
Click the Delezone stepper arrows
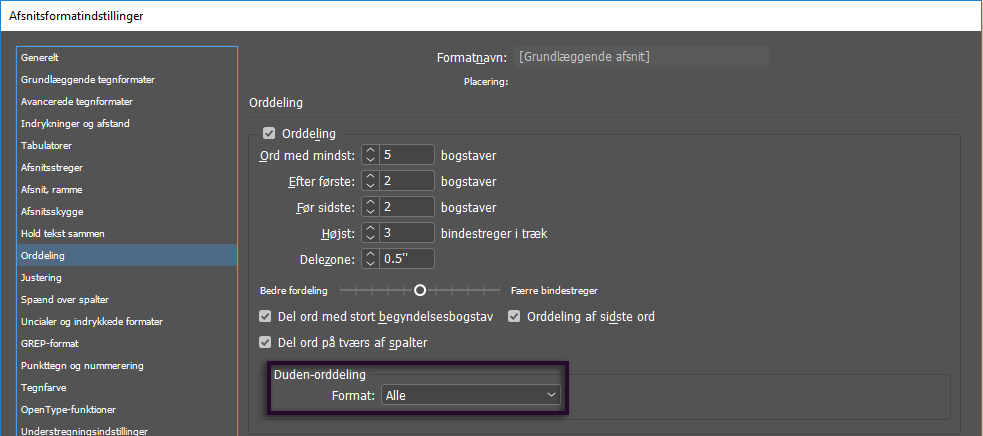[x=370, y=259]
